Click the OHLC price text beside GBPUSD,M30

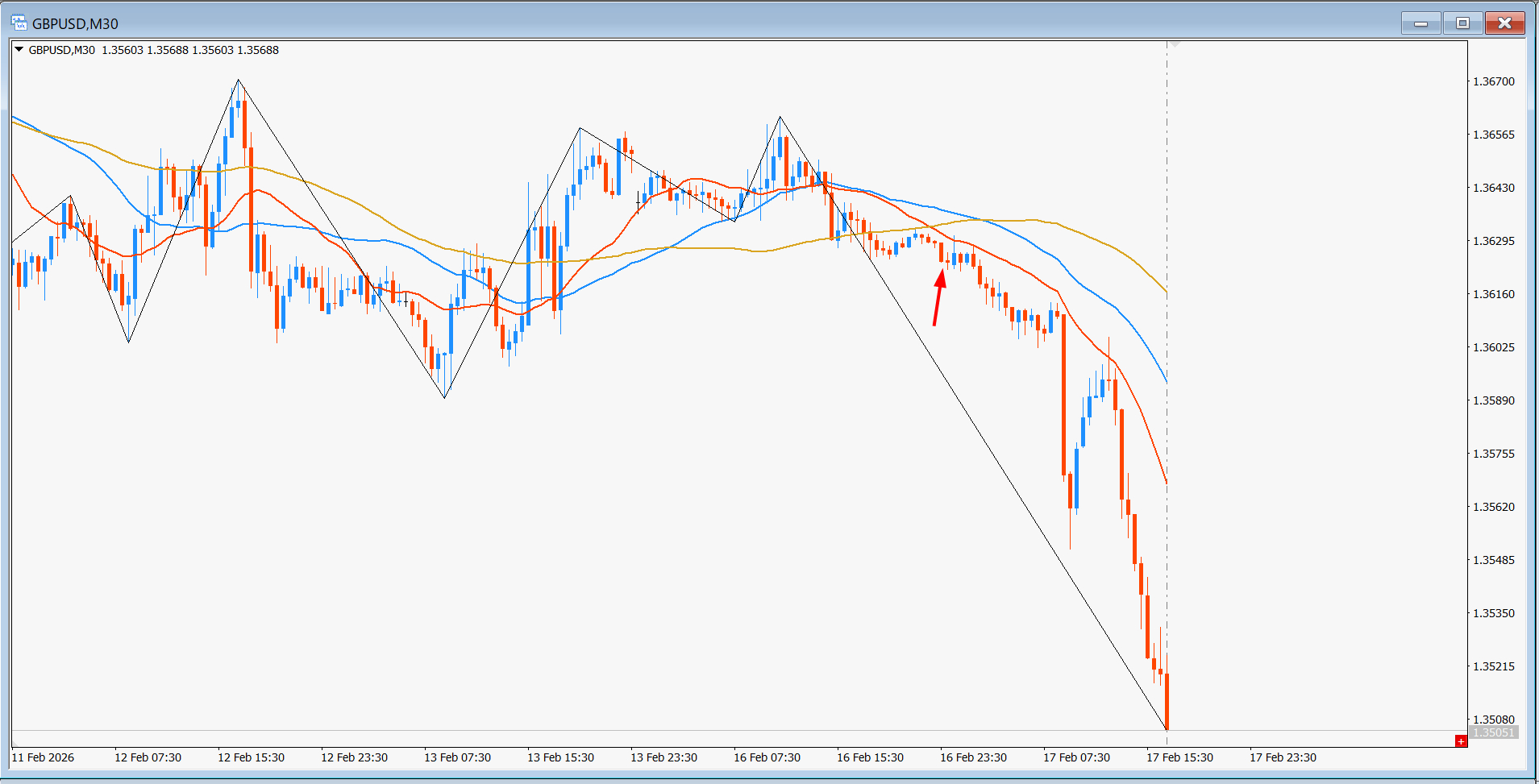190,50
